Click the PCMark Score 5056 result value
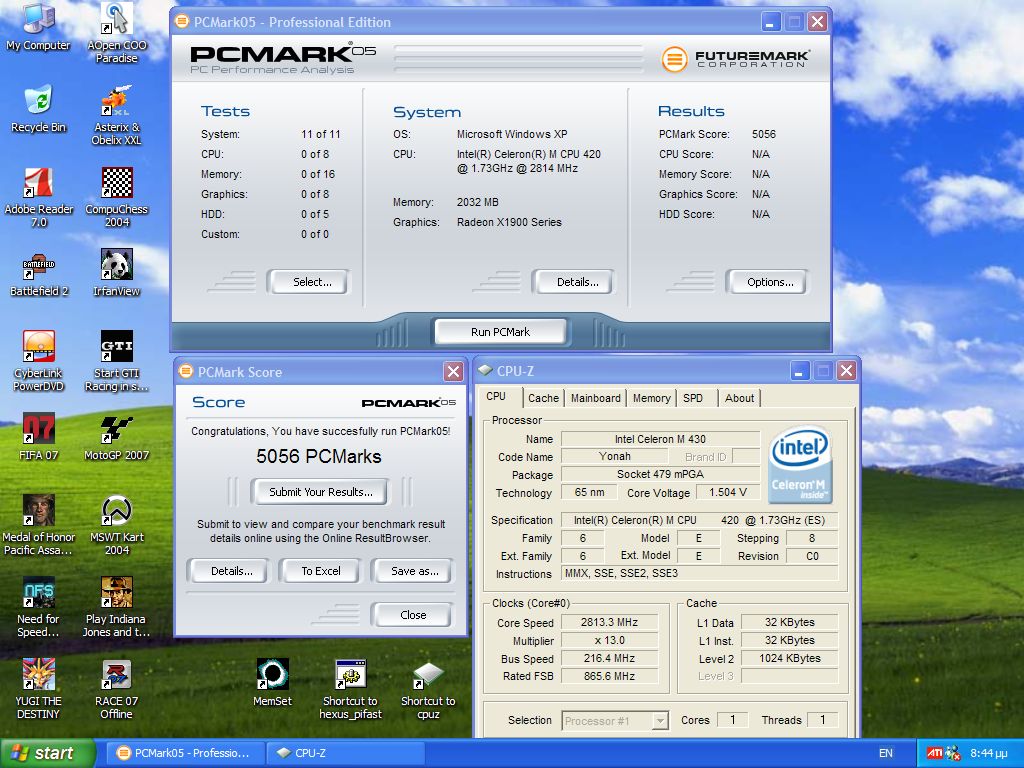The width and height of the screenshot is (1024, 768). pyautogui.click(x=763, y=134)
